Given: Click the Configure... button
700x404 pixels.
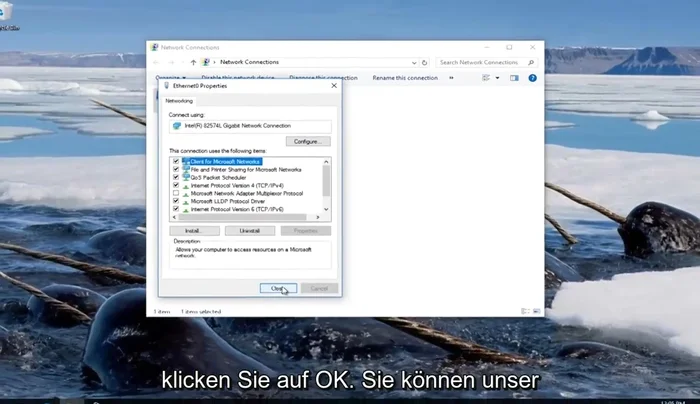Looking at the screenshot, I should click(306, 141).
